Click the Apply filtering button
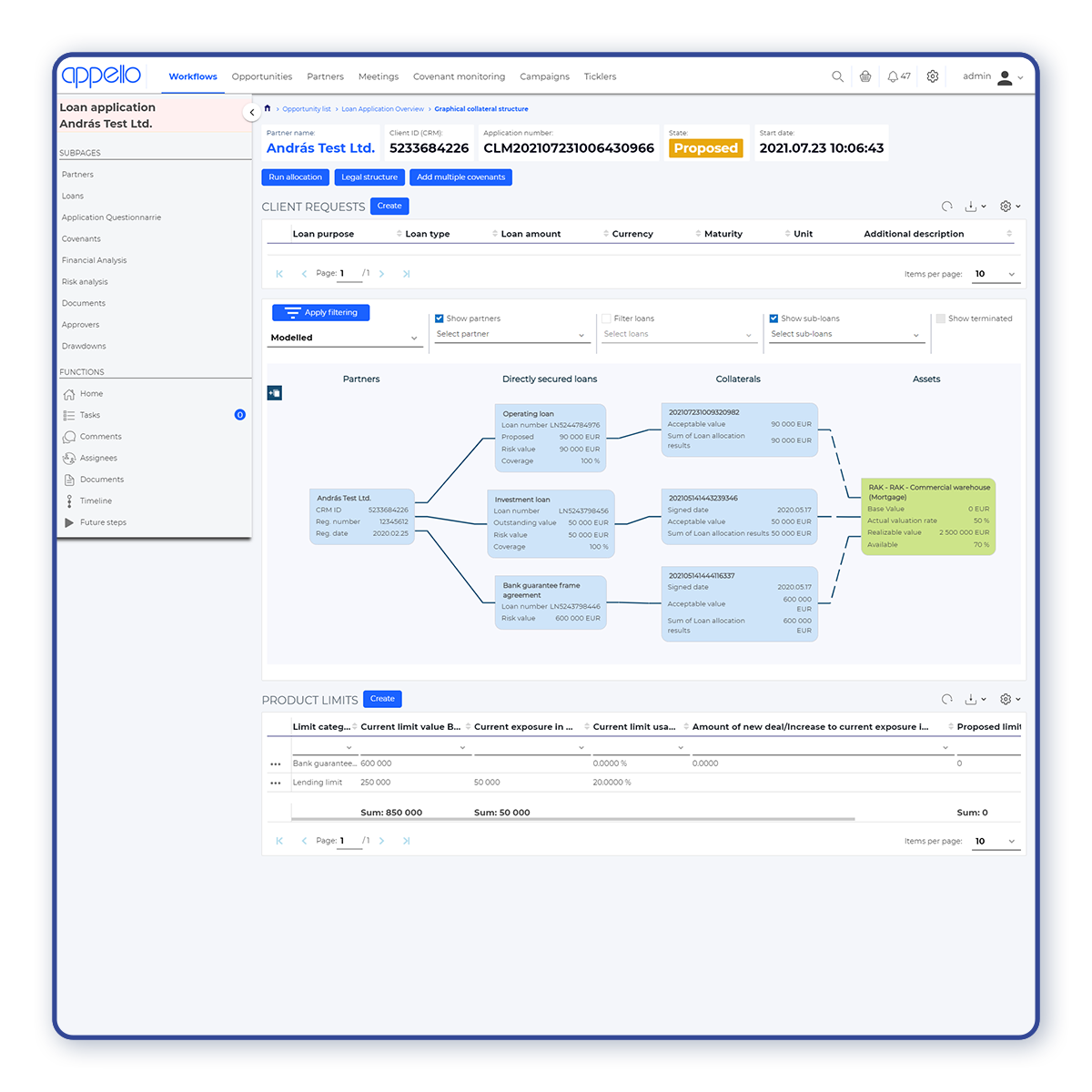Image resolution: width=1092 pixels, height=1092 pixels. click(x=320, y=312)
